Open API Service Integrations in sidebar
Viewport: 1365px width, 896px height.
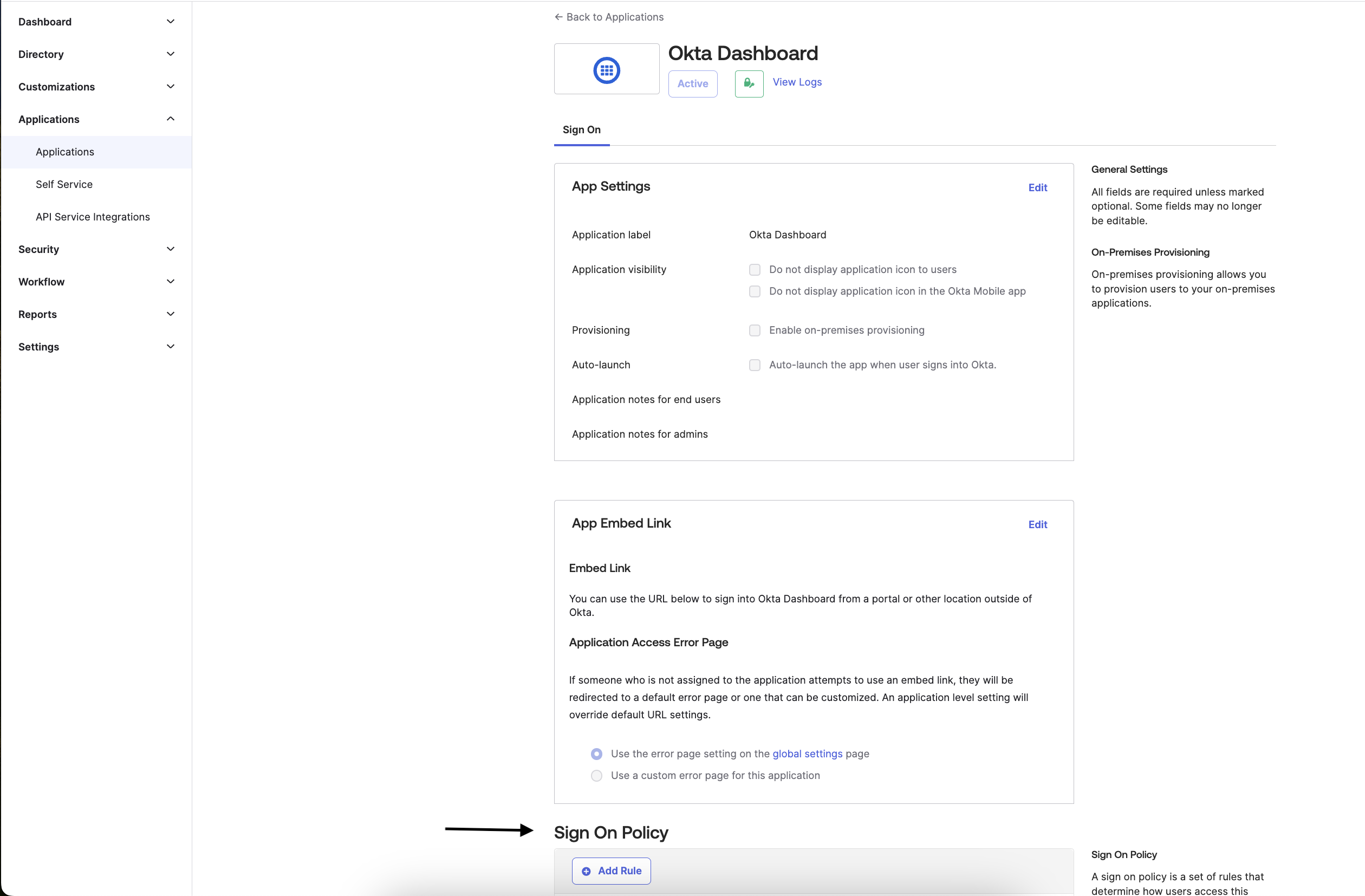coord(96,217)
